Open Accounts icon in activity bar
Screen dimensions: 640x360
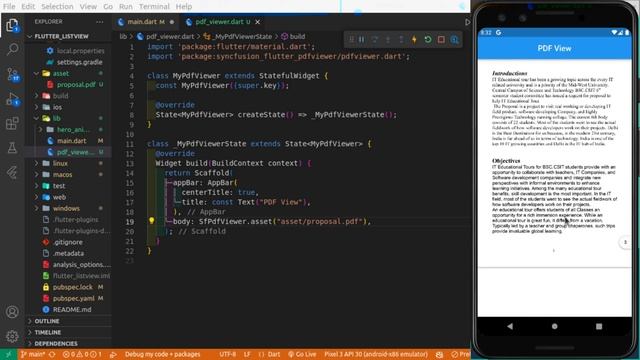tap(12, 312)
